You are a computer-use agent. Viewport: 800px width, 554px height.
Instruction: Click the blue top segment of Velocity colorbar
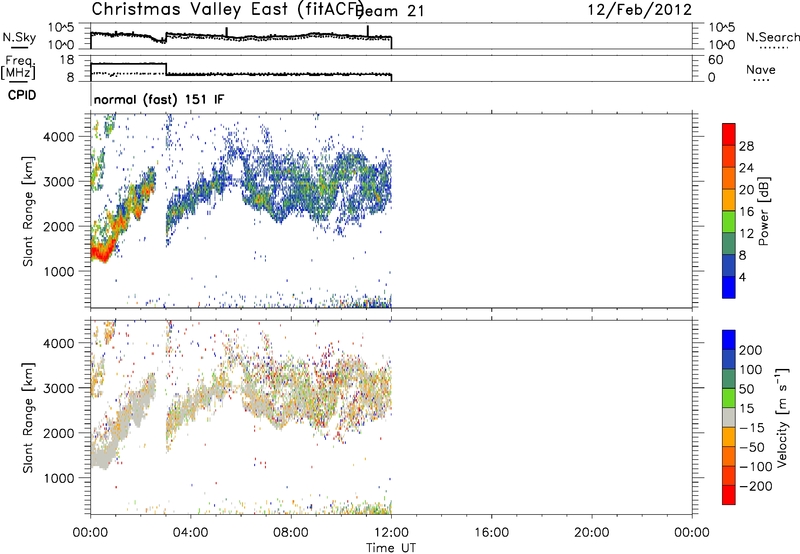(x=729, y=340)
